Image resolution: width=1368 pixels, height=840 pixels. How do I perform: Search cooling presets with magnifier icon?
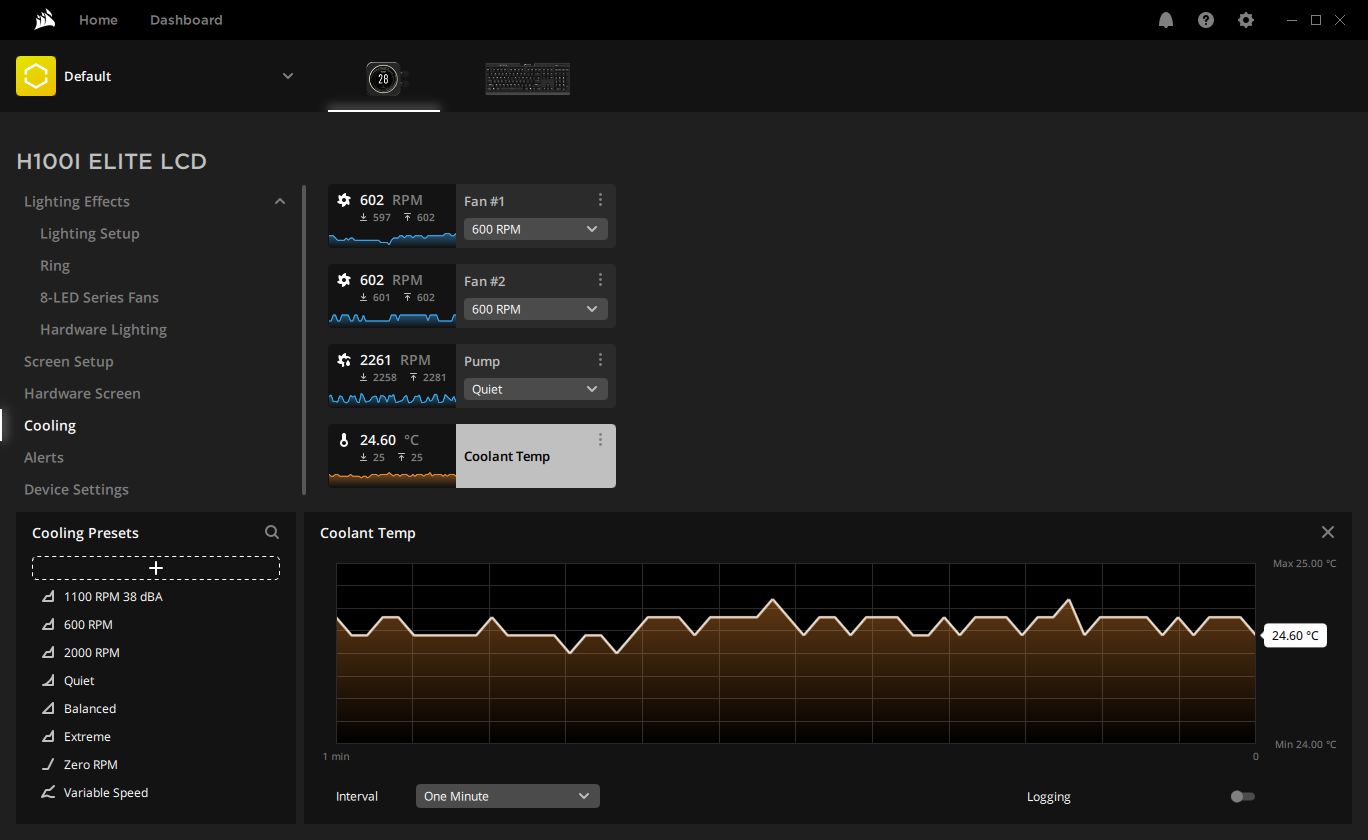pos(272,532)
